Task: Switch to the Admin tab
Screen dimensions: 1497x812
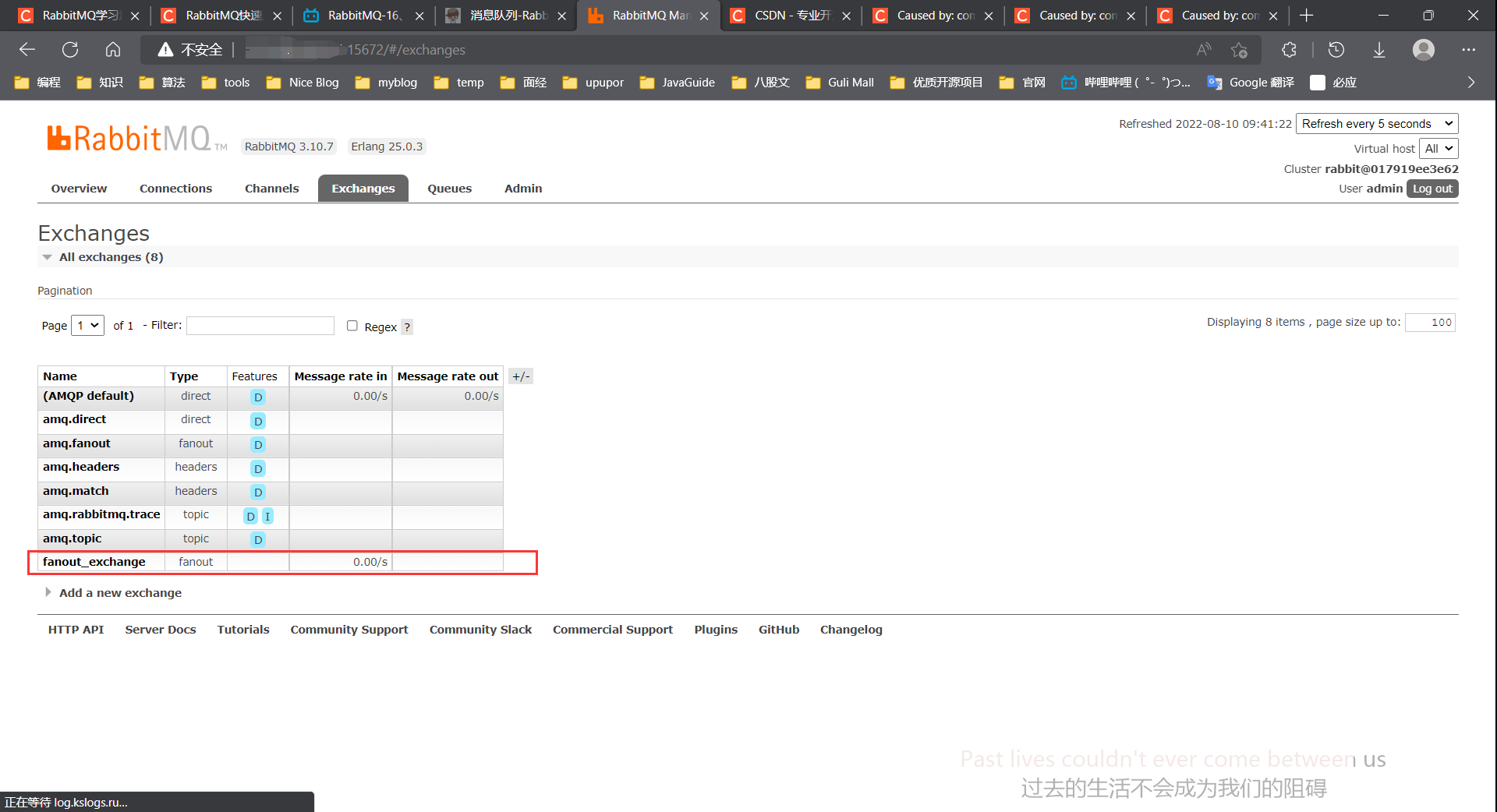Action: [523, 189]
